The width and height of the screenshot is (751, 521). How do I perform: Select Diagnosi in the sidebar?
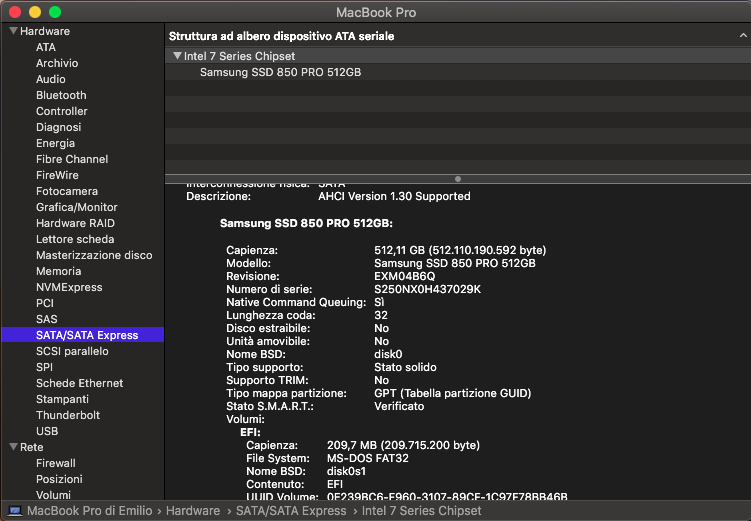coord(58,127)
